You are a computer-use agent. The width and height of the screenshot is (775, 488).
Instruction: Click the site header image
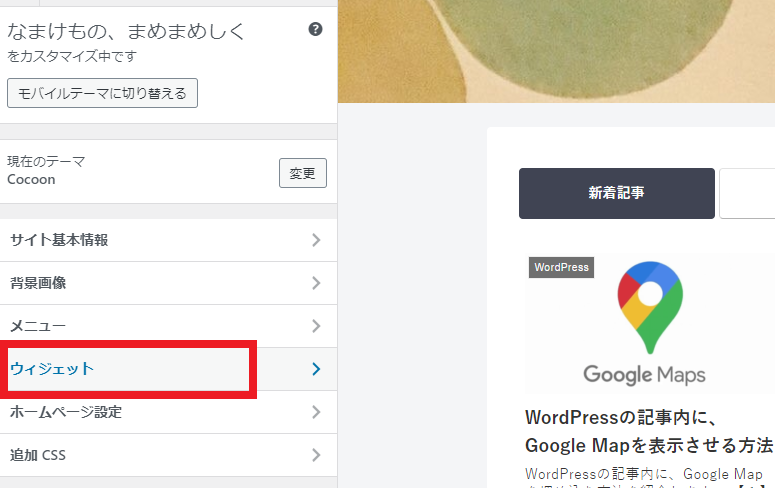[x=557, y=51]
